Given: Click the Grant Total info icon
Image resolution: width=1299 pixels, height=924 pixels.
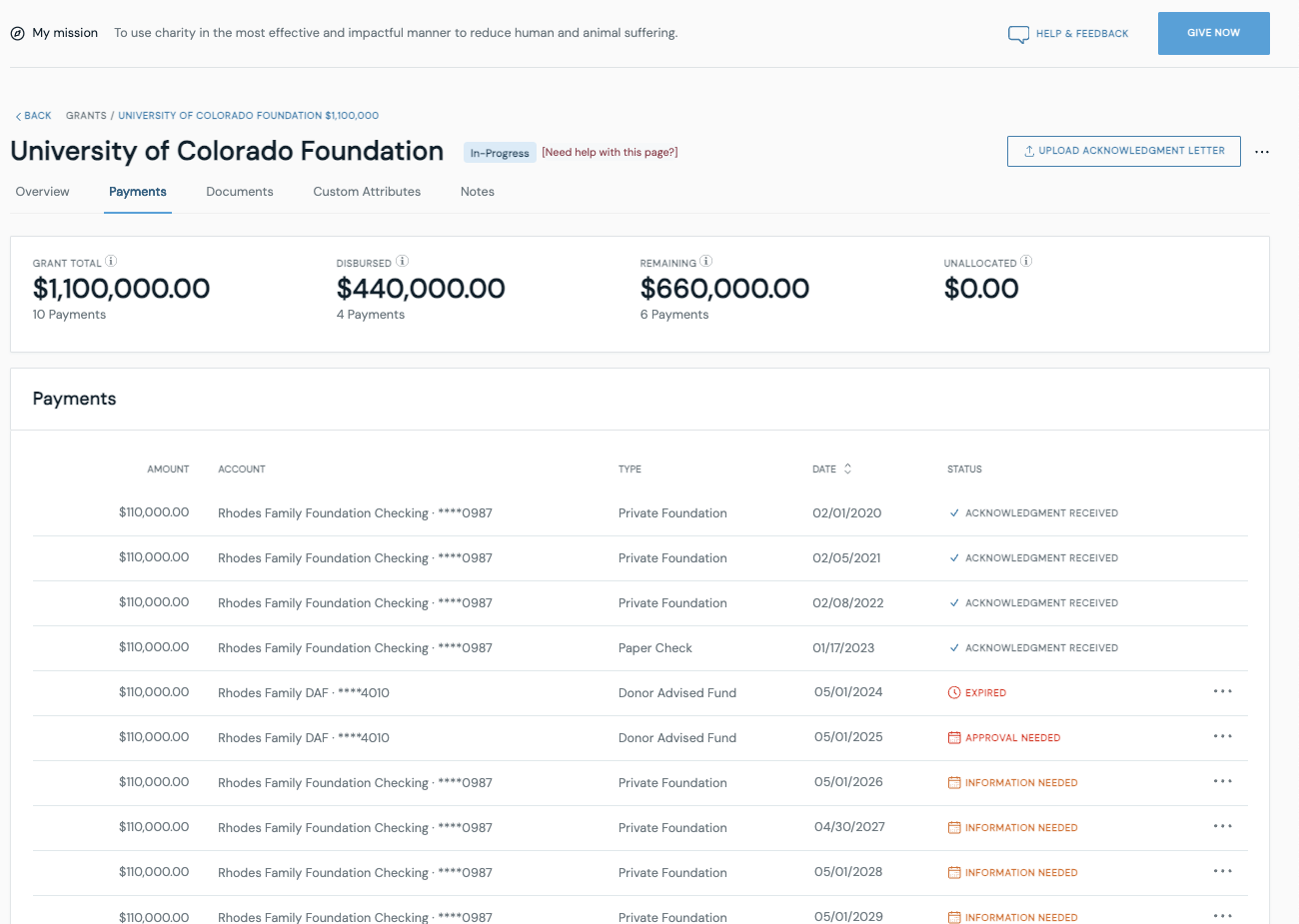Looking at the screenshot, I should 111,262.
